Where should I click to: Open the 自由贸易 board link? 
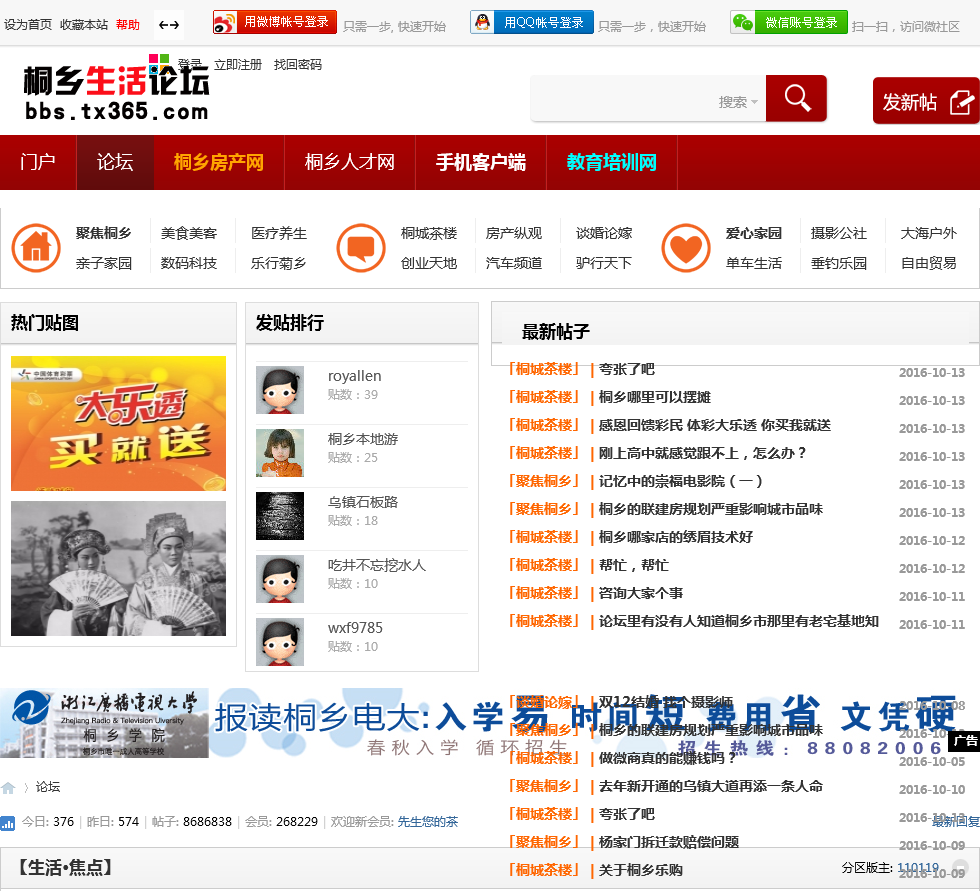tap(929, 263)
